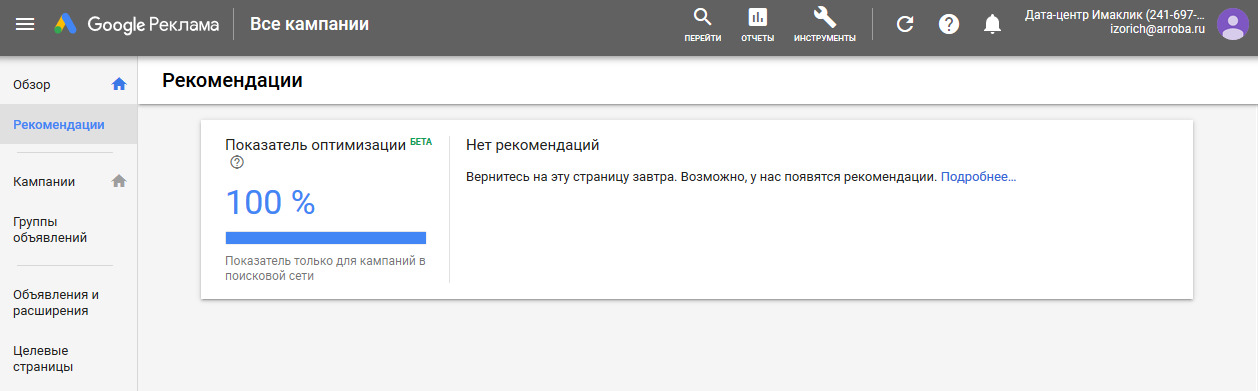Click the gray home icon next to Кампании
Screen dimensions: 1258x391
point(119,181)
